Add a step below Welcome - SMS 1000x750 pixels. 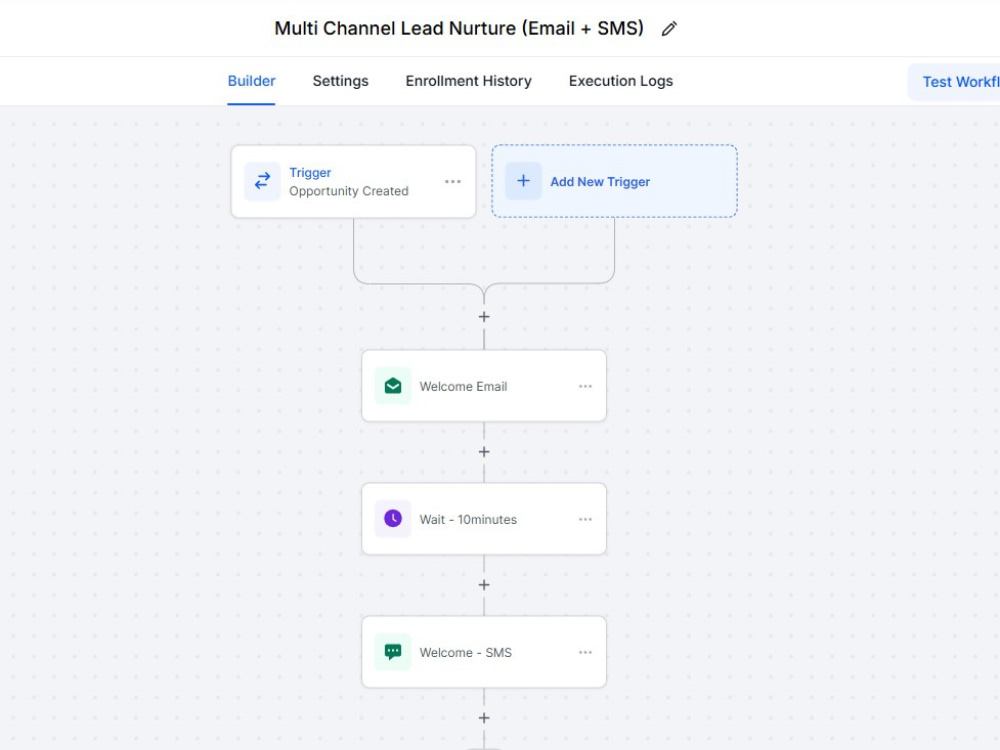(484, 718)
